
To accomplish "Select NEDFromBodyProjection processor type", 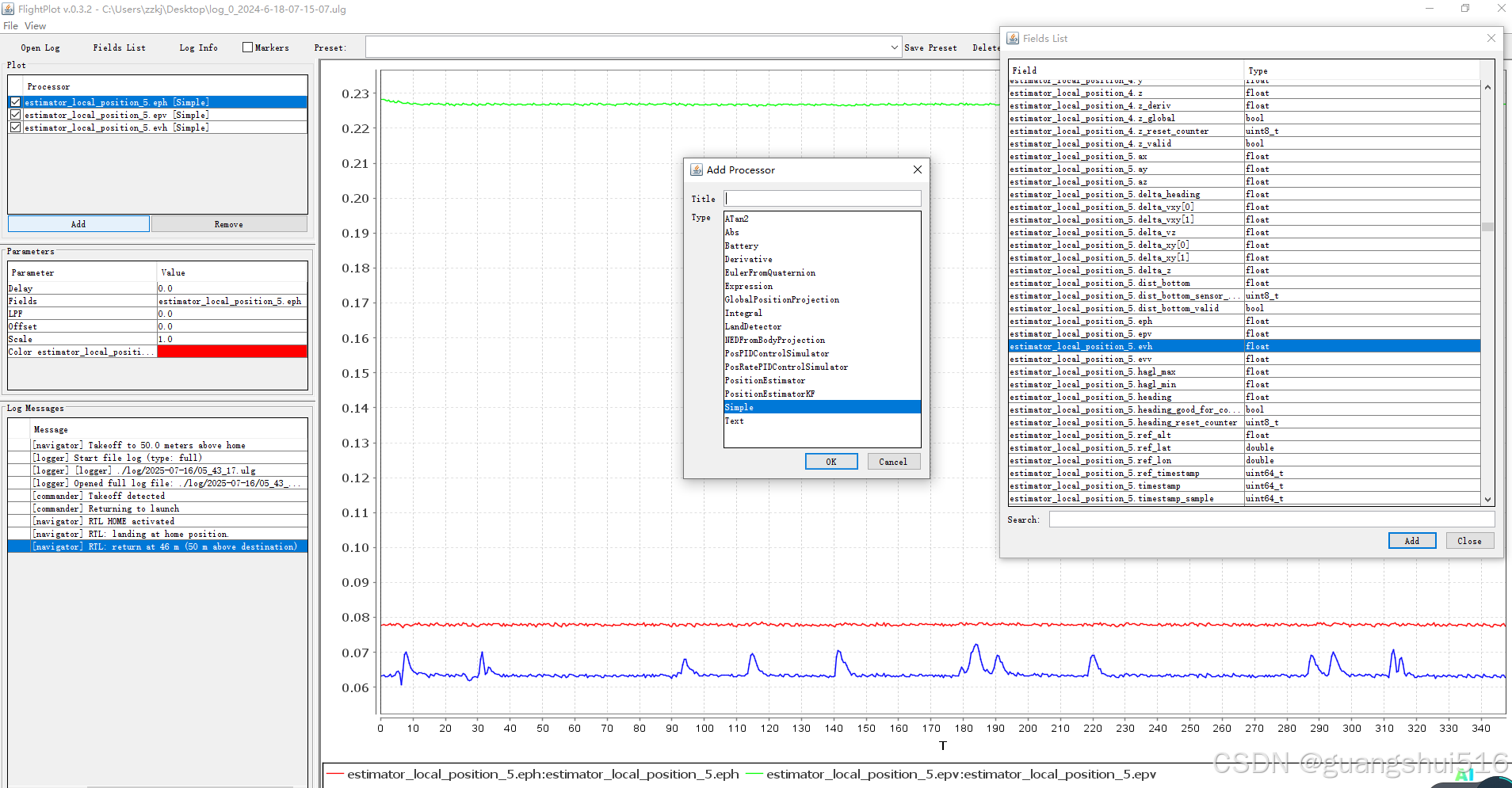I will [822, 340].
